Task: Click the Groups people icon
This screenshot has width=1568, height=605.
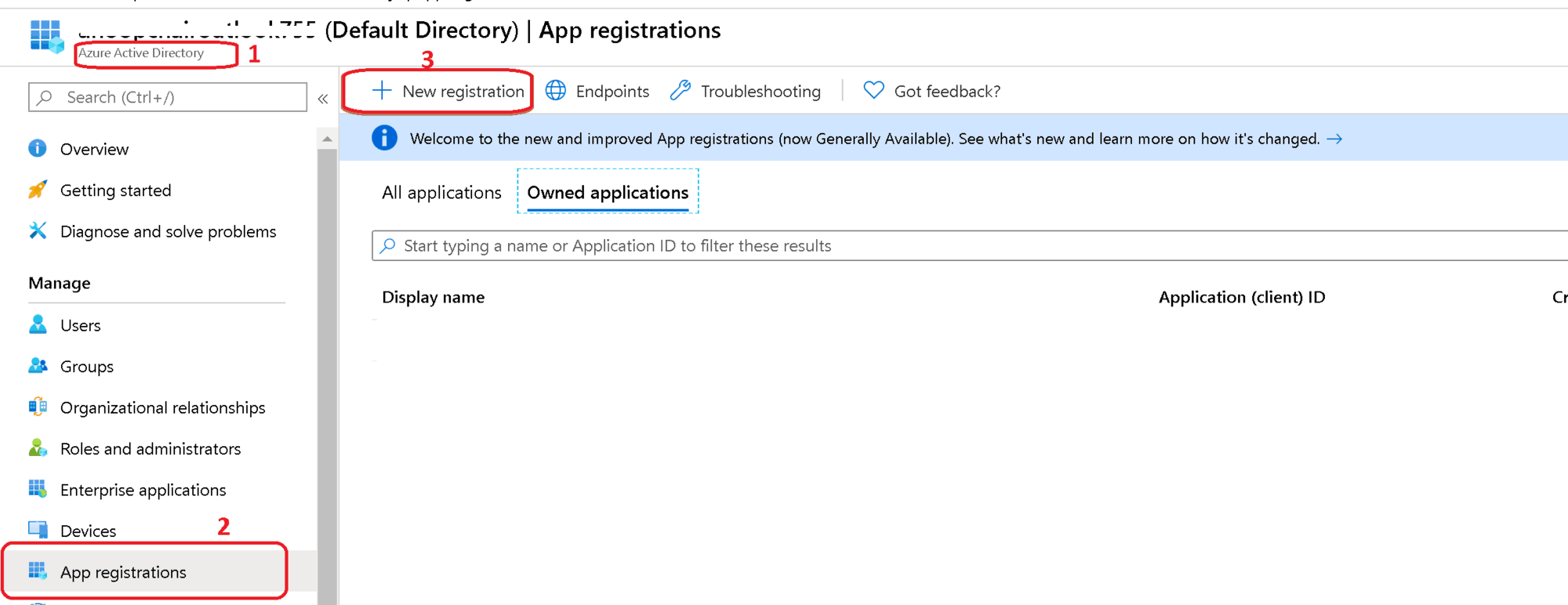Action: coord(38,365)
